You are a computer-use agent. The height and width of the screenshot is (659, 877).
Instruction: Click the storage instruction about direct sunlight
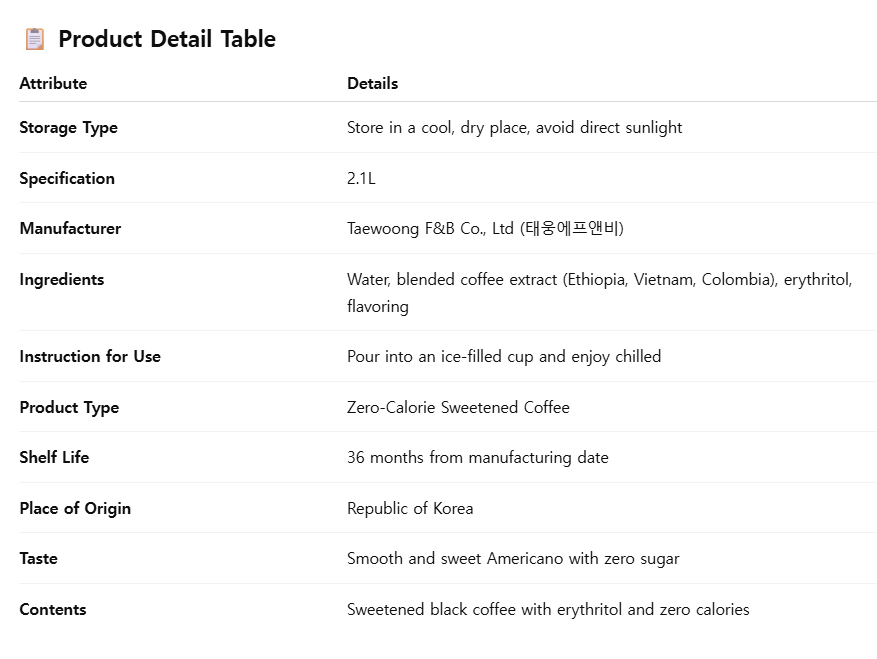[514, 128]
